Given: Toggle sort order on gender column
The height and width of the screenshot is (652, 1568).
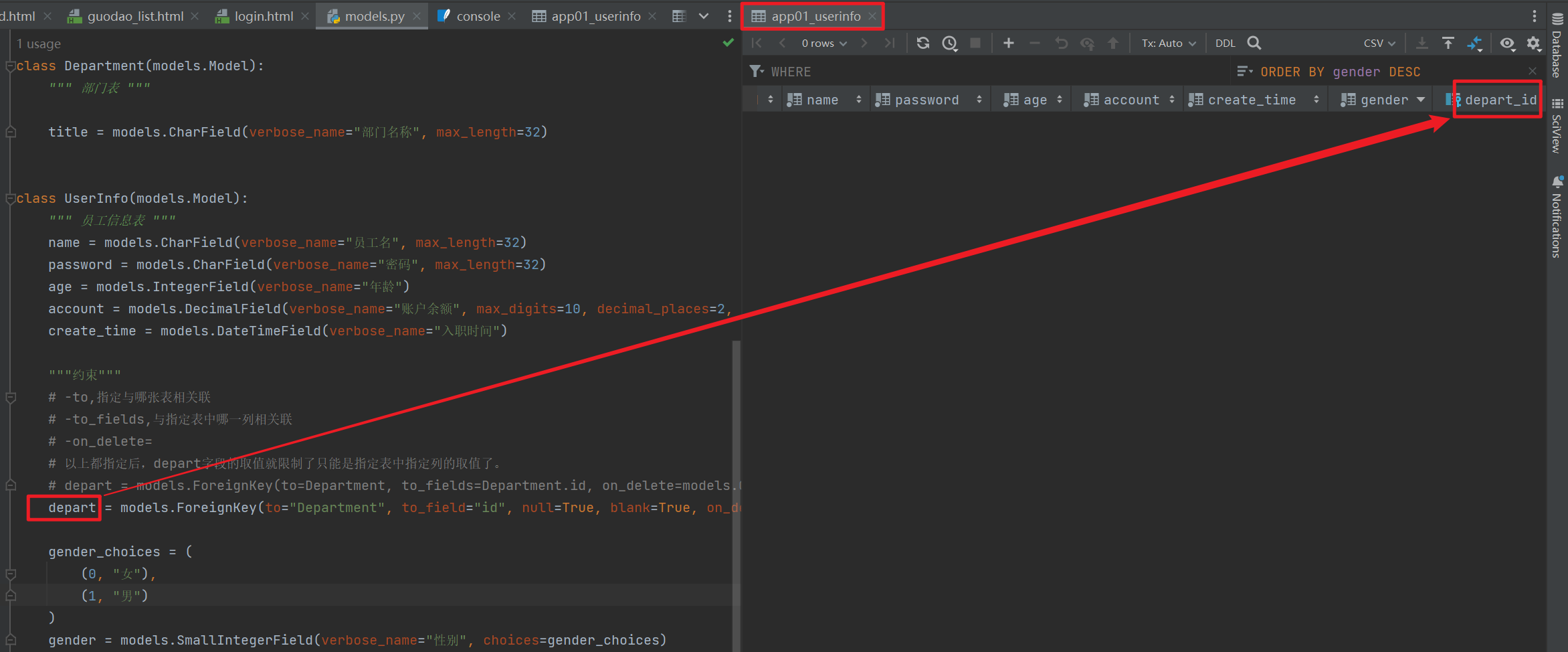Looking at the screenshot, I should pyautogui.click(x=1420, y=100).
